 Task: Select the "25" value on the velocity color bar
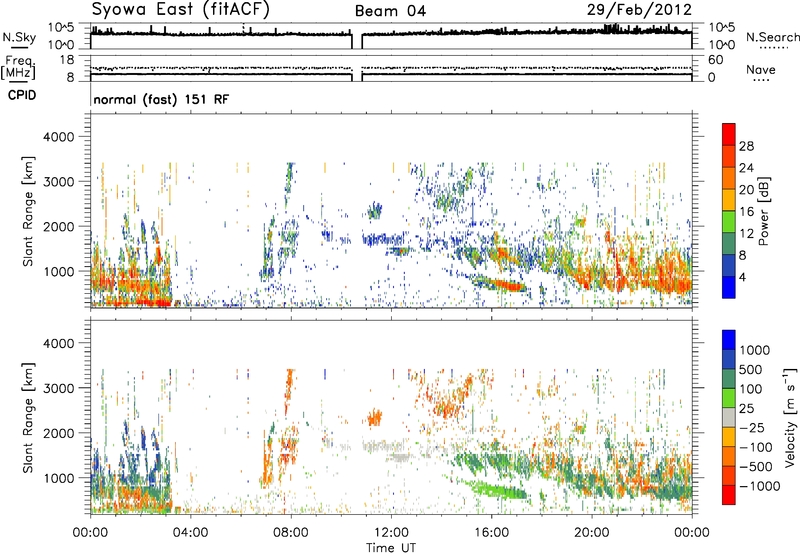pyautogui.click(x=746, y=408)
